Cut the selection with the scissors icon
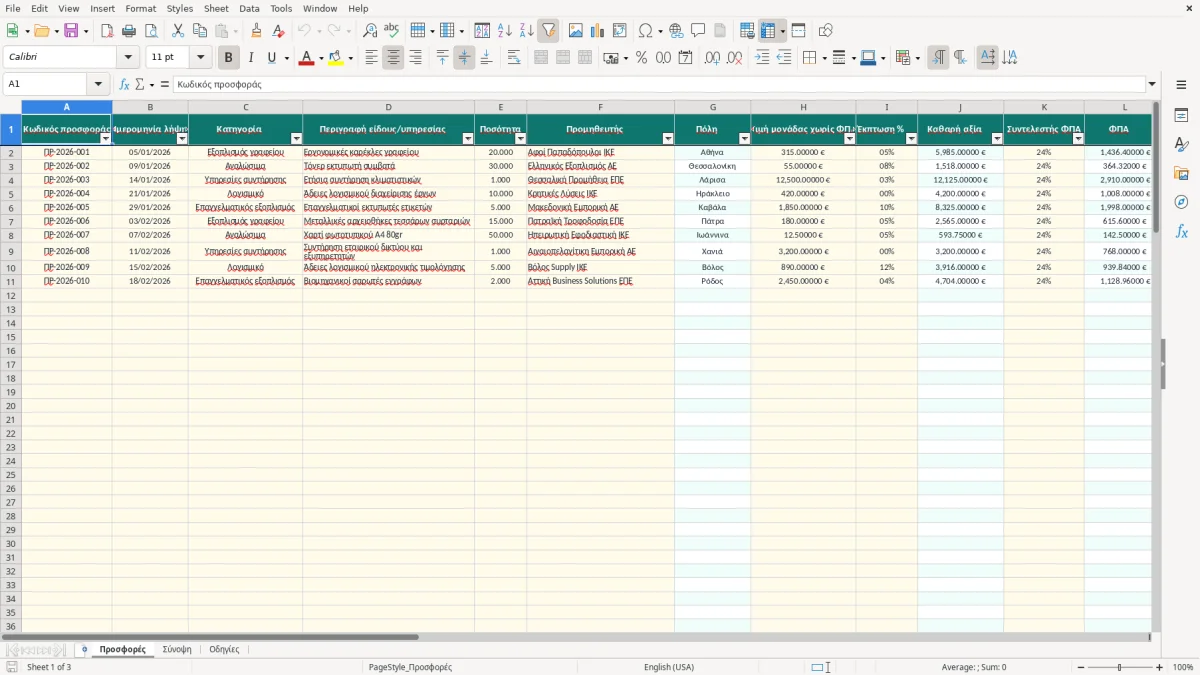Image resolution: width=1200 pixels, height=675 pixels. (178, 31)
